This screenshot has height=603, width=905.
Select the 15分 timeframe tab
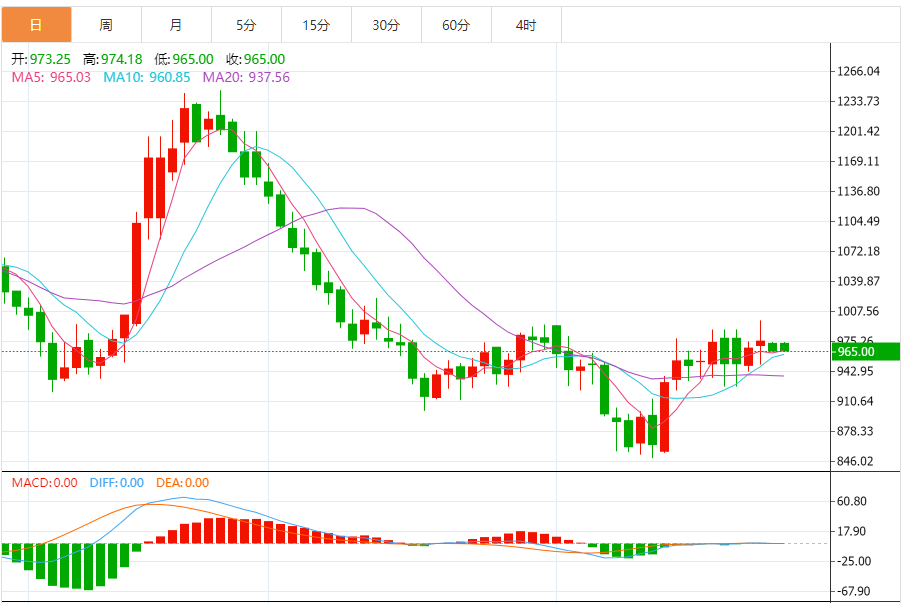(316, 25)
